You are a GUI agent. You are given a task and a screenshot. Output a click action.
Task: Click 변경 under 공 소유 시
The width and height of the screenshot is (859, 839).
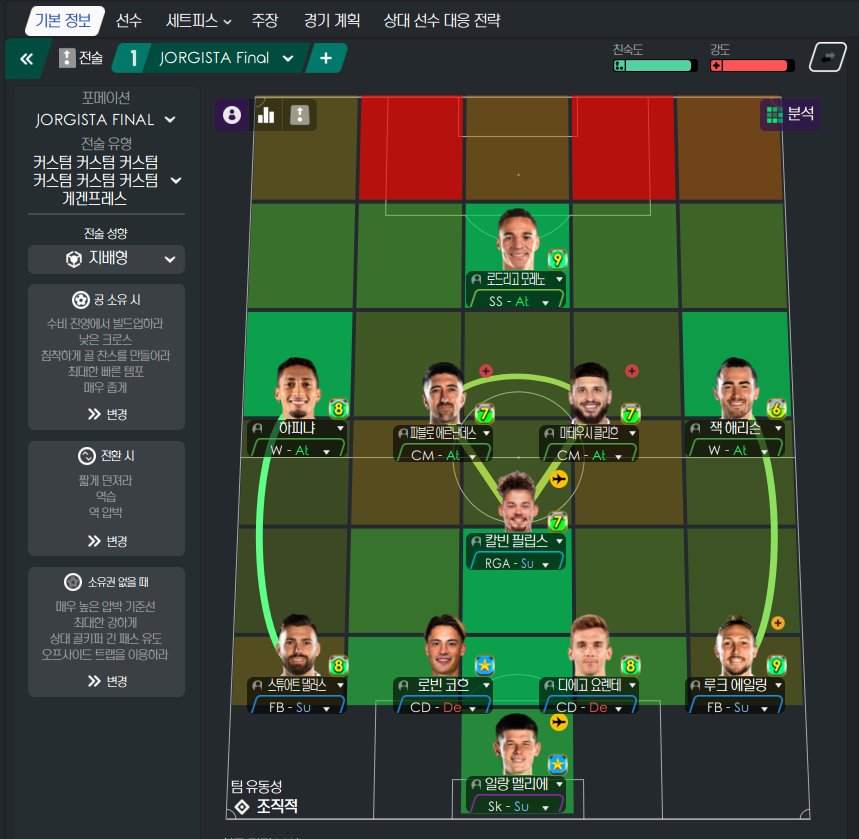click(107, 414)
